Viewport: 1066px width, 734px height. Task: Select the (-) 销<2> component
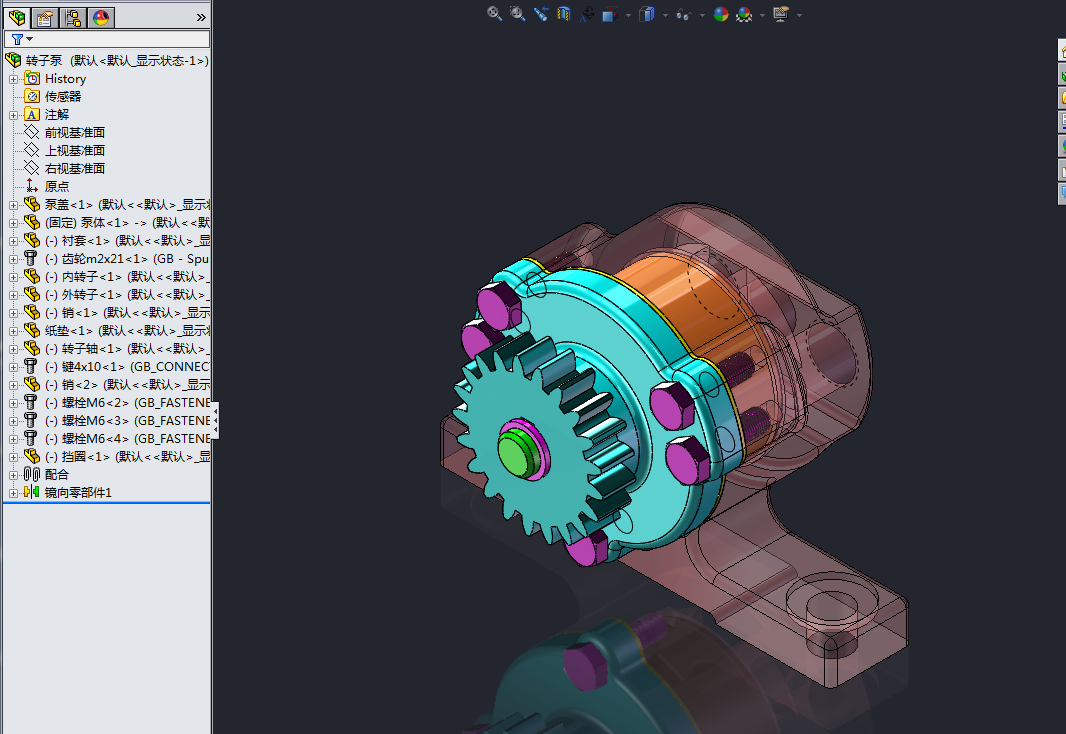[x=127, y=385]
